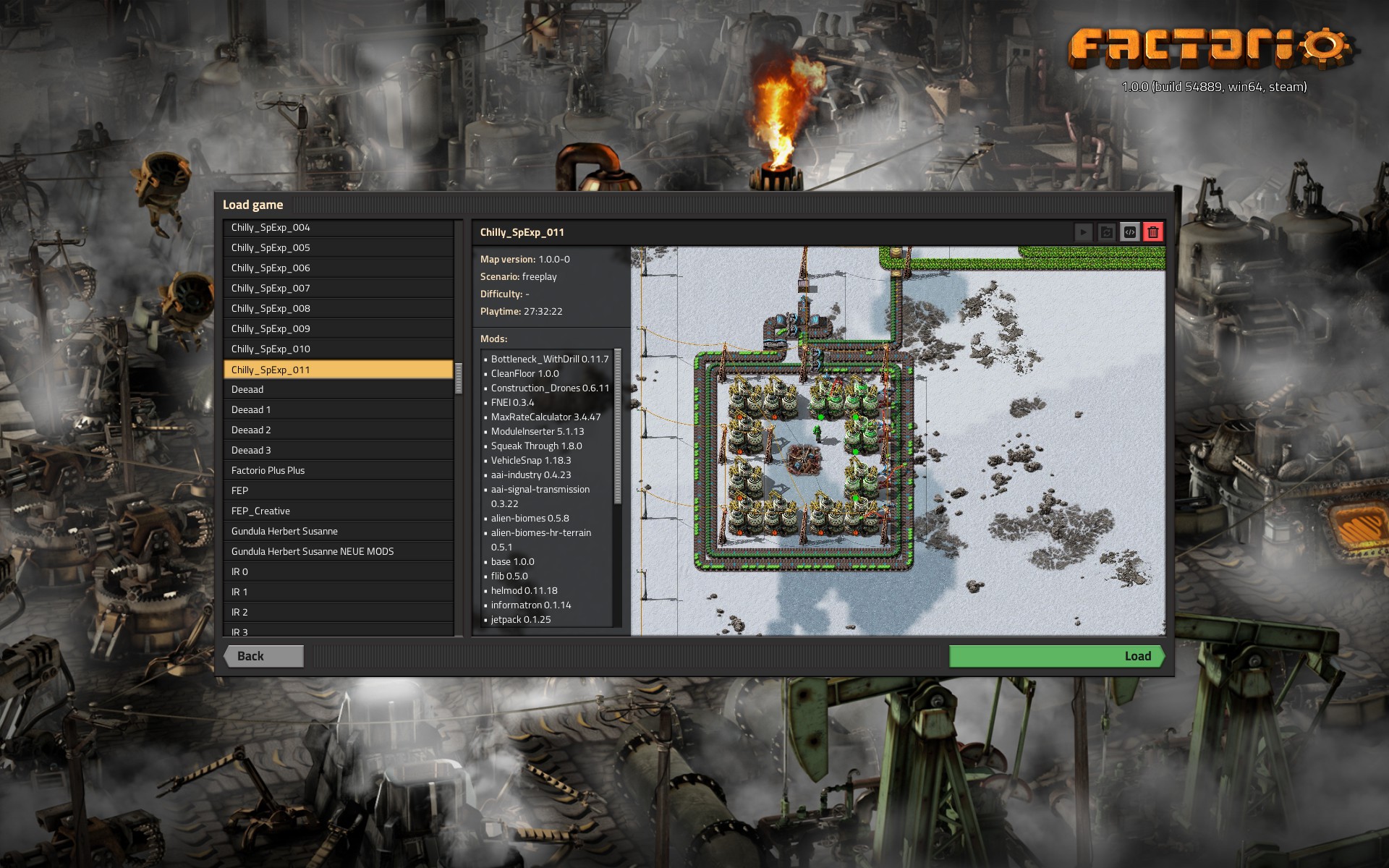The width and height of the screenshot is (1389, 868).
Task: Select the Deeaad 3 save
Action: (338, 450)
